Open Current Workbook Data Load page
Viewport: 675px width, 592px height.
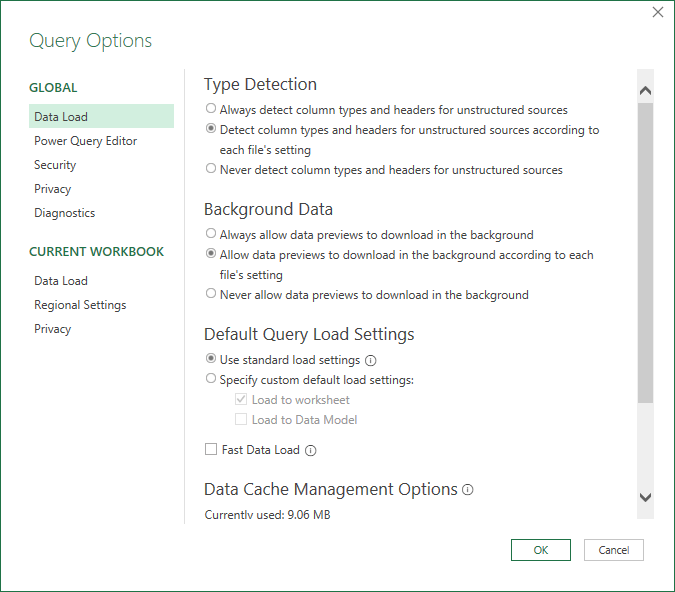click(x=61, y=281)
